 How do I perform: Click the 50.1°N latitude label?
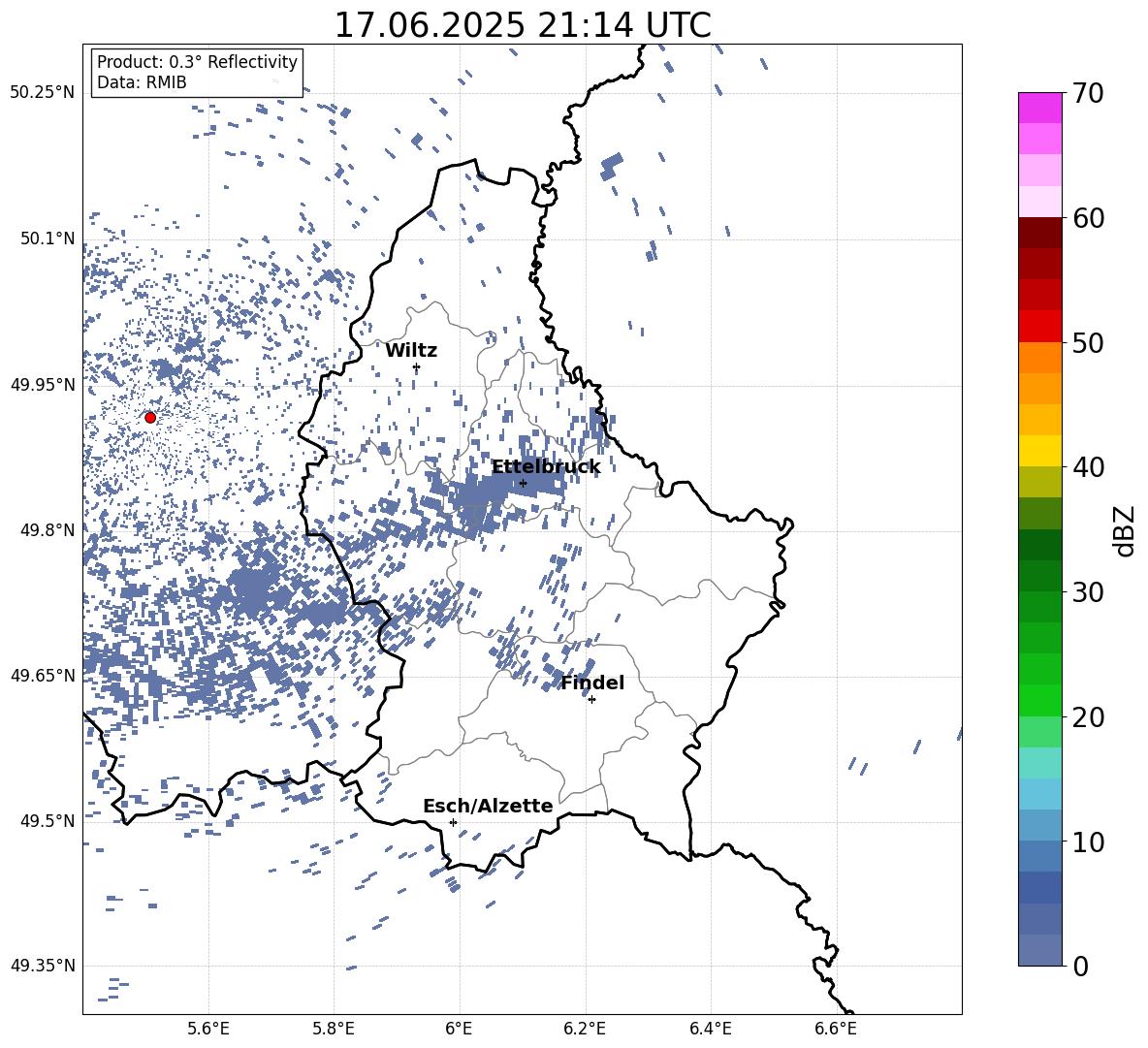point(47,238)
